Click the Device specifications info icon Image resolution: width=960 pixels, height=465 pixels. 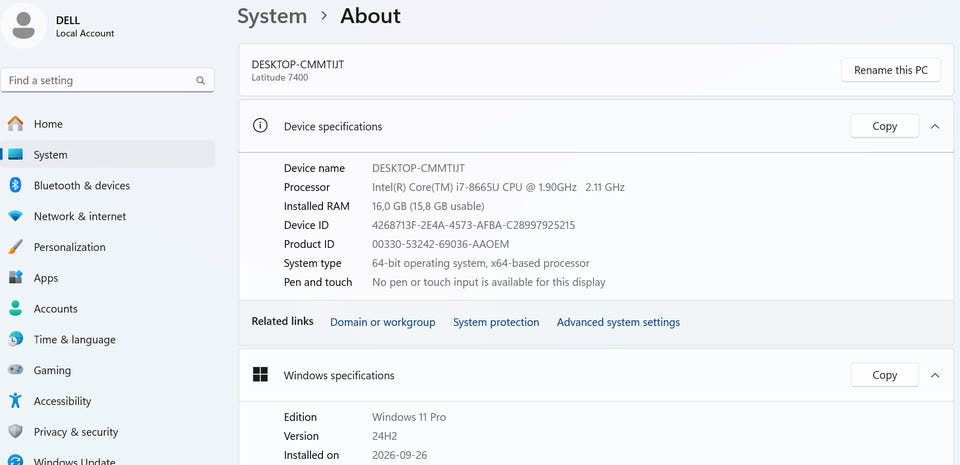(x=260, y=125)
